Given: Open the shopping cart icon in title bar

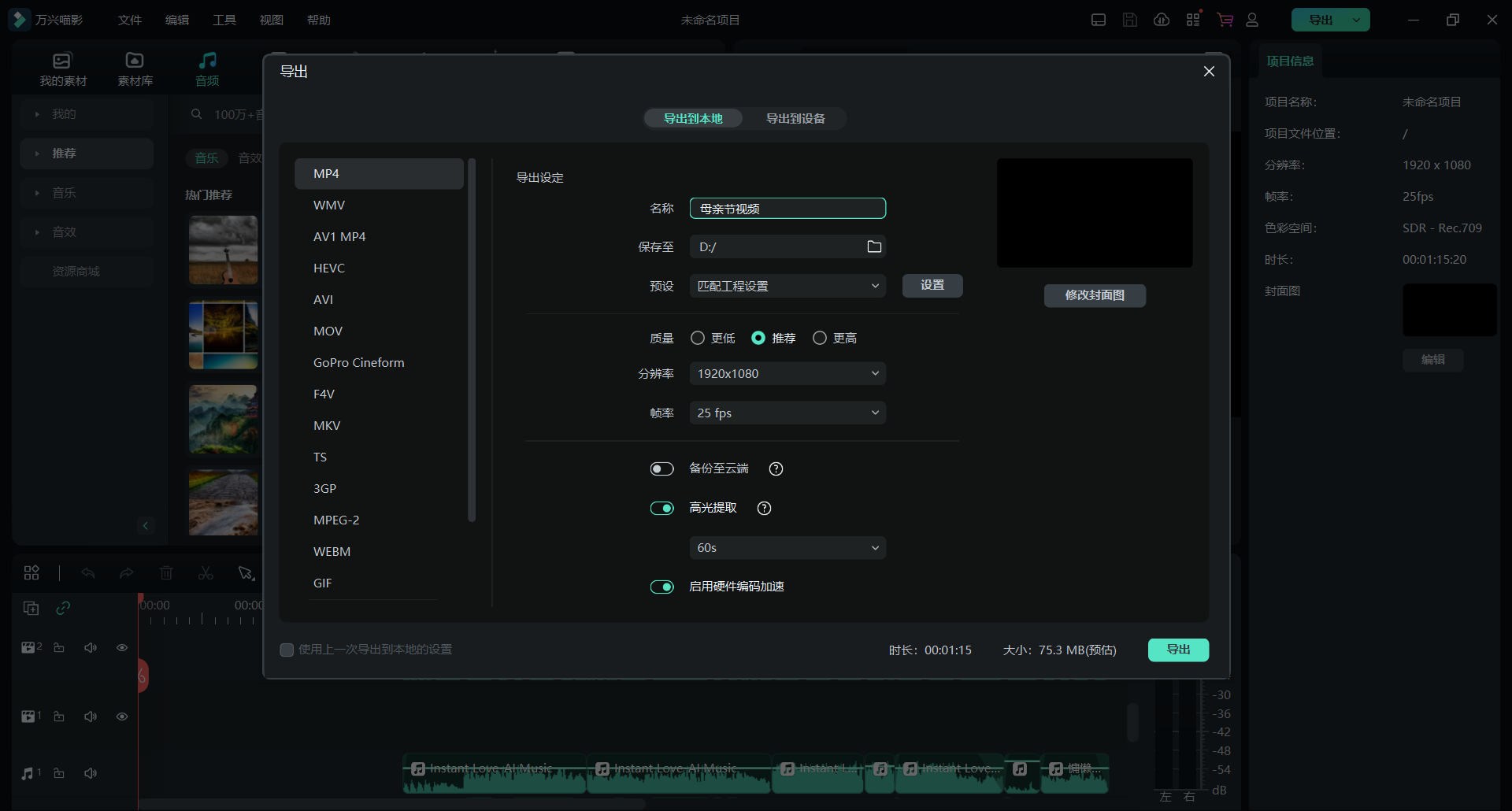Looking at the screenshot, I should pyautogui.click(x=1225, y=20).
